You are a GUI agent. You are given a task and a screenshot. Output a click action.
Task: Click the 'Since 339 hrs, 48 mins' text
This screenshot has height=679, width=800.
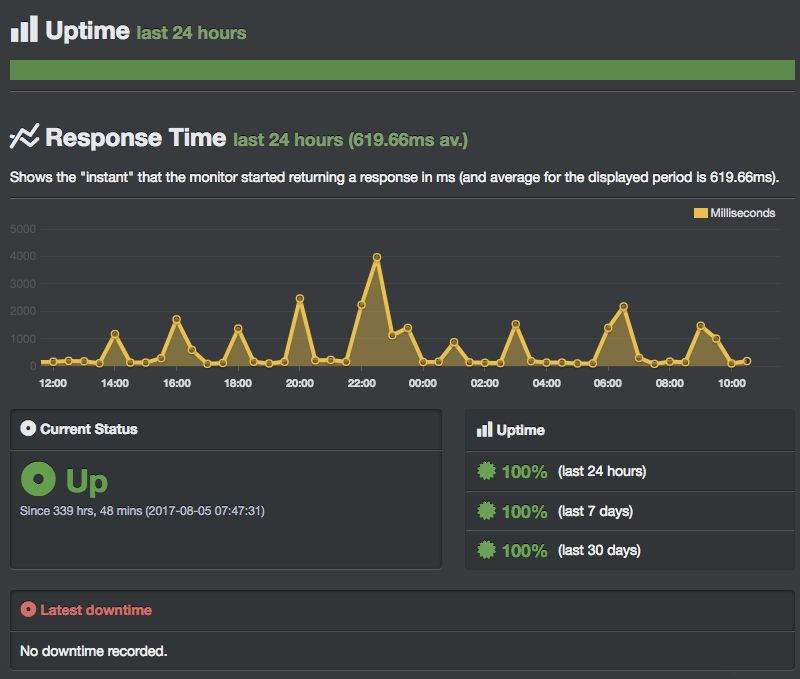142,511
